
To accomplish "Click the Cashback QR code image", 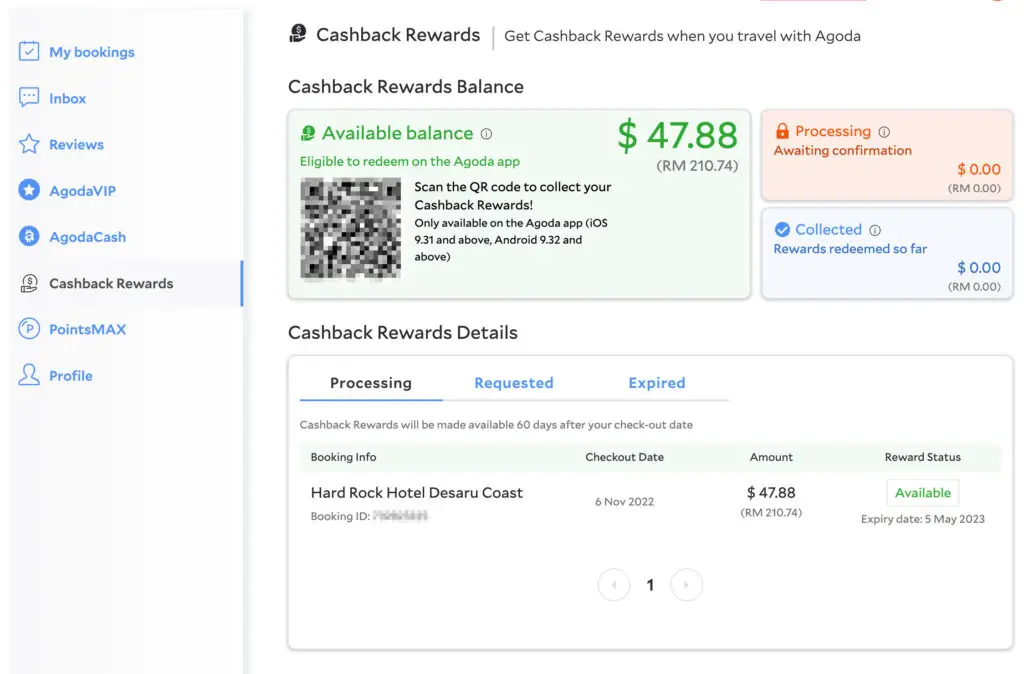I will click(351, 229).
